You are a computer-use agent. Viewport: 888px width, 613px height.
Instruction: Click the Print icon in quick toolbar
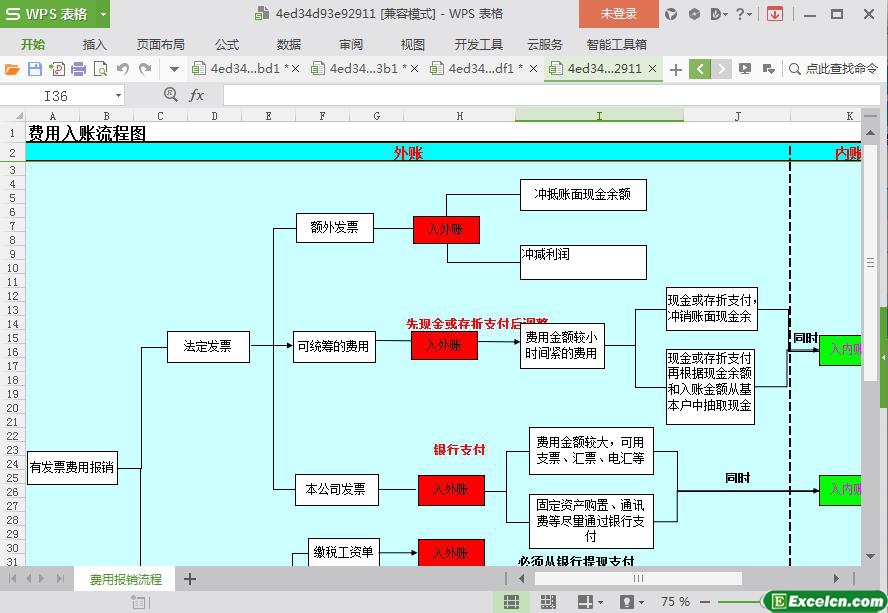tap(78, 69)
